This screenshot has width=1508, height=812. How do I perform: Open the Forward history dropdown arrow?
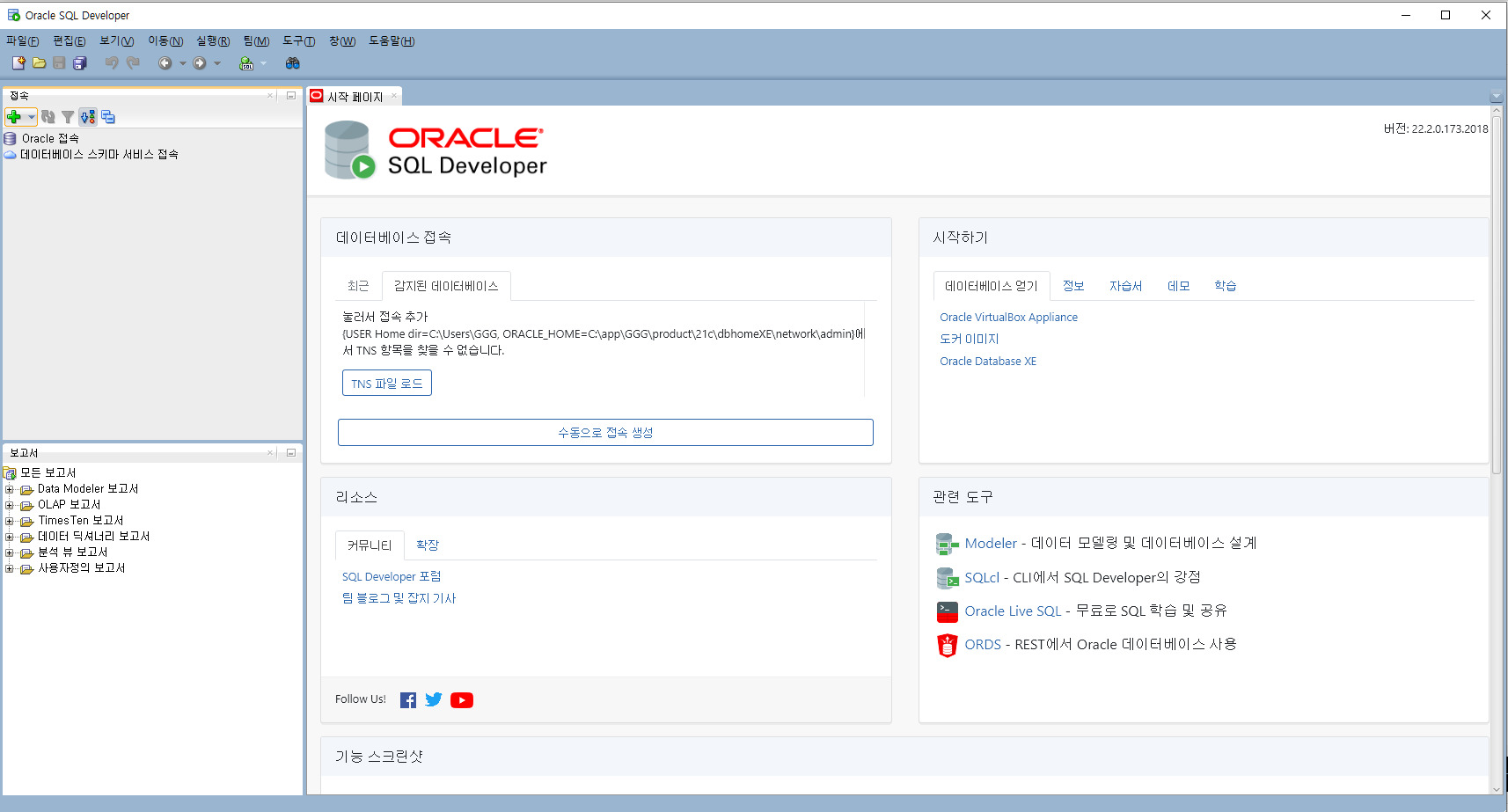point(217,63)
